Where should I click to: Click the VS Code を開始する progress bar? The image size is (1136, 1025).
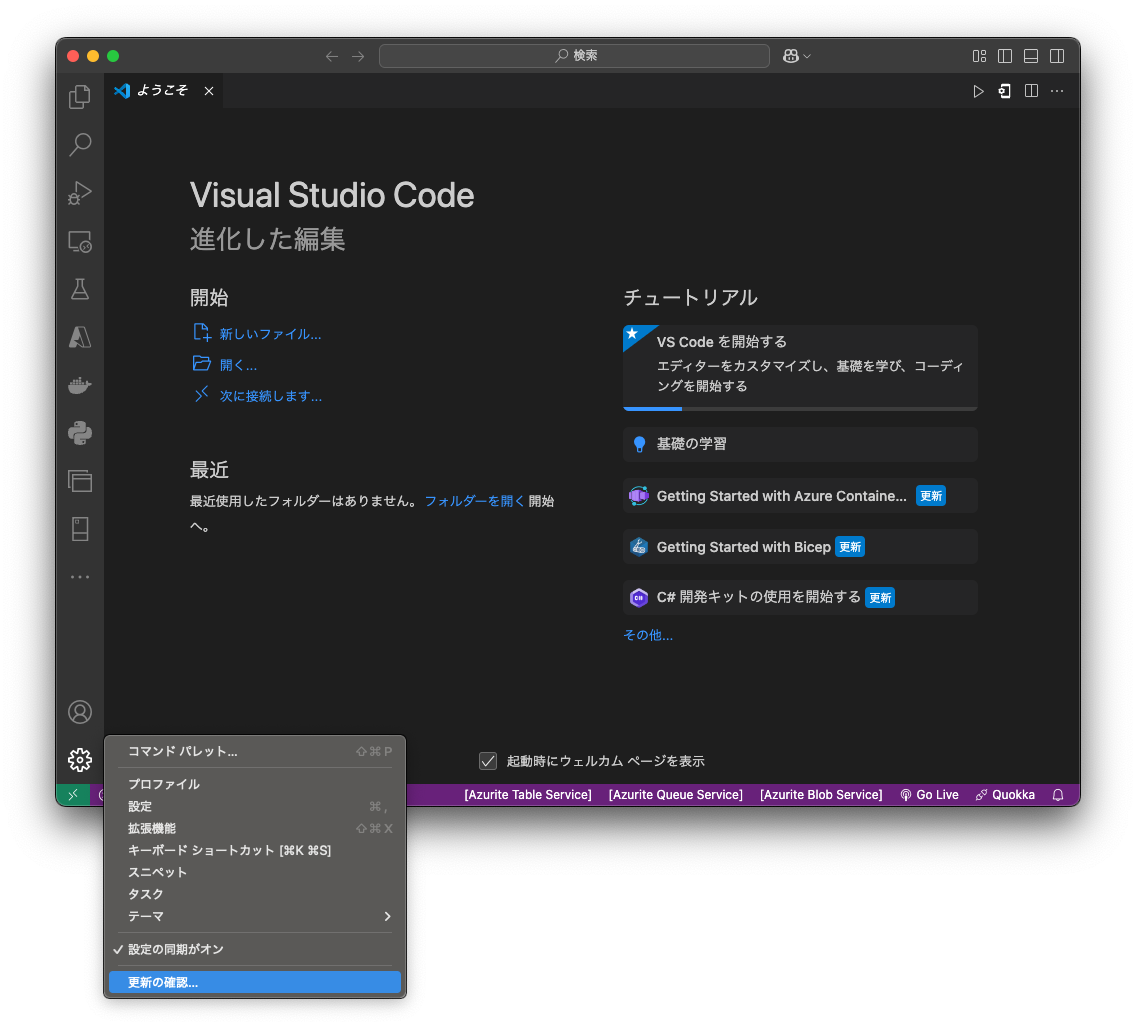800,409
